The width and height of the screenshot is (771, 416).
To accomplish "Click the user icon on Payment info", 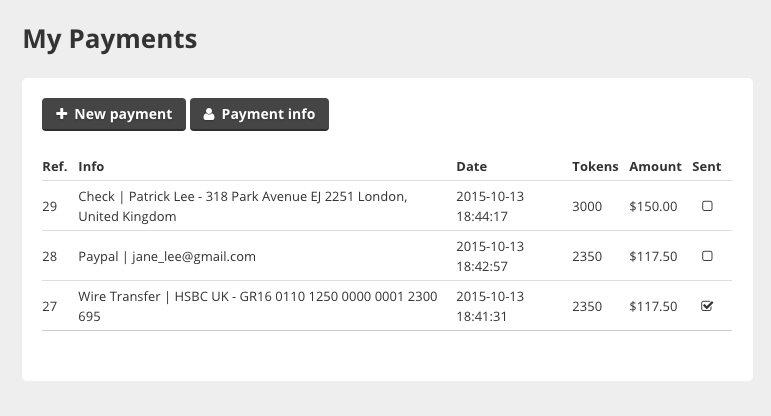I will (x=209, y=114).
